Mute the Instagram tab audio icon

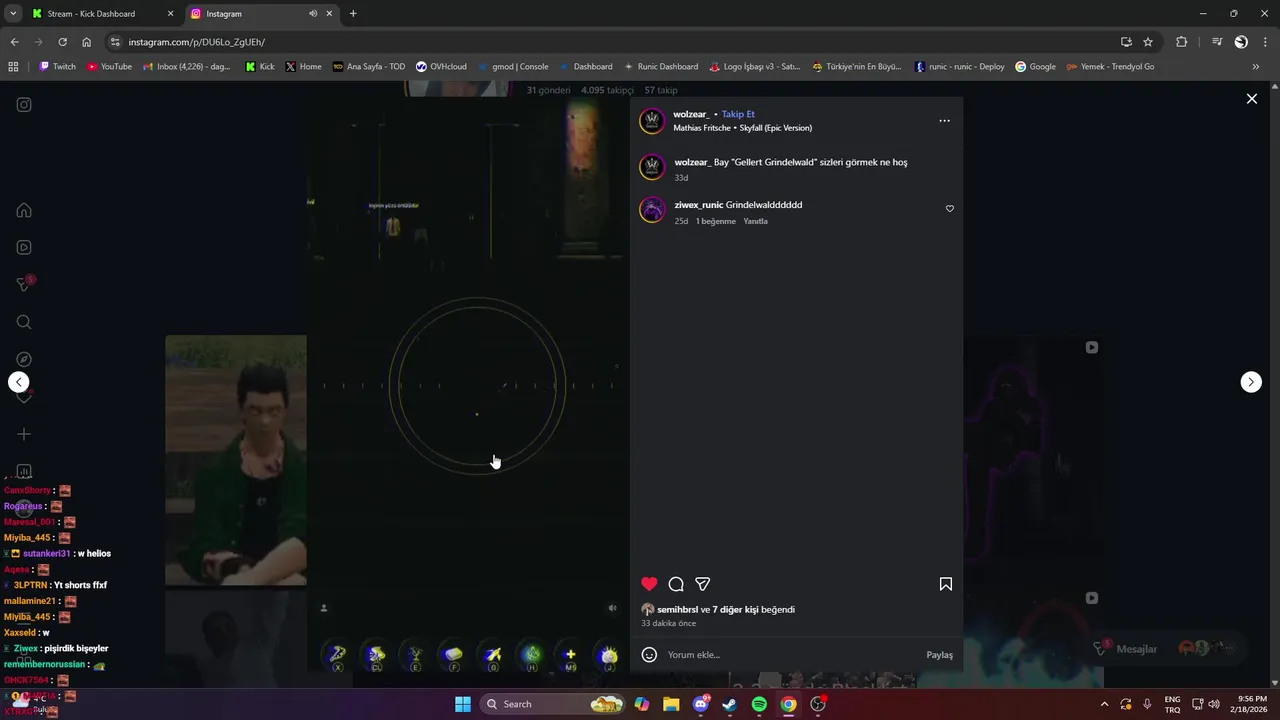(x=313, y=14)
